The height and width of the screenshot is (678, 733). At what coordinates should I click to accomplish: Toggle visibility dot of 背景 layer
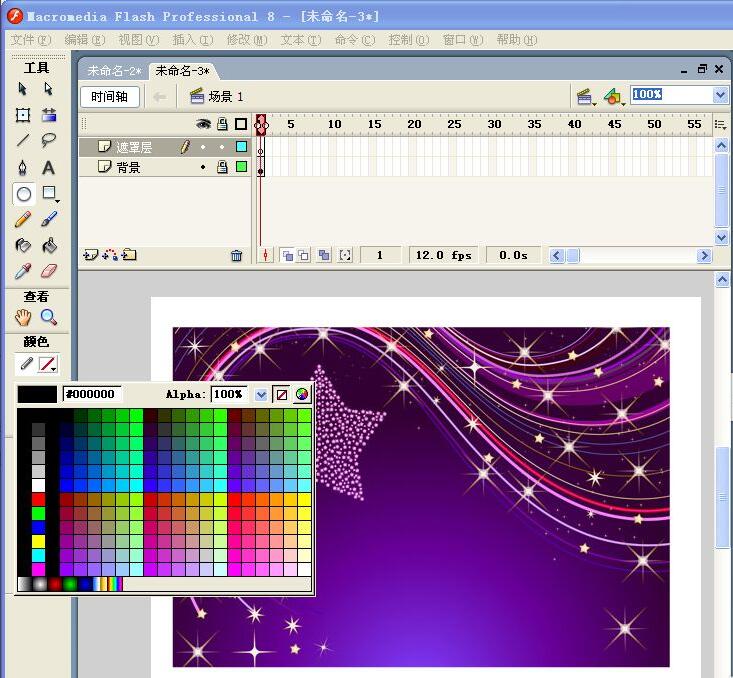(x=203, y=167)
